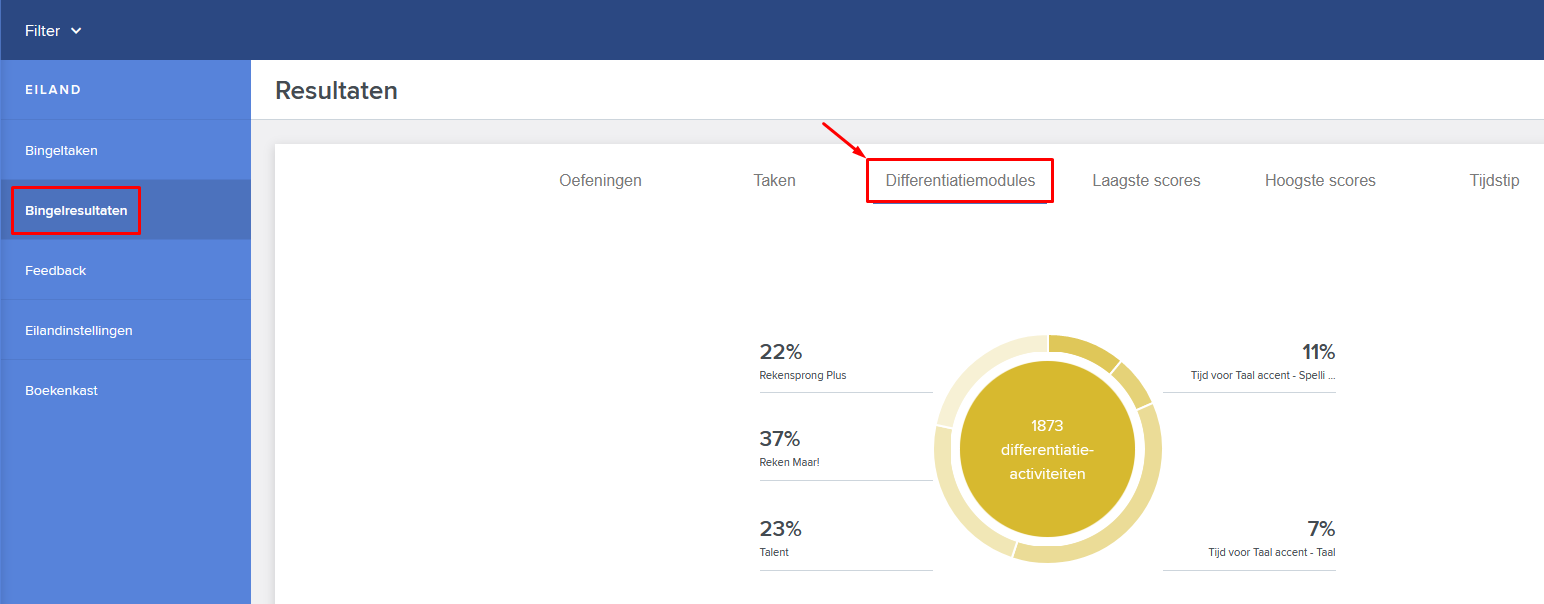Open Boekenkast in the sidebar
1544x604 pixels.
[x=125, y=390]
